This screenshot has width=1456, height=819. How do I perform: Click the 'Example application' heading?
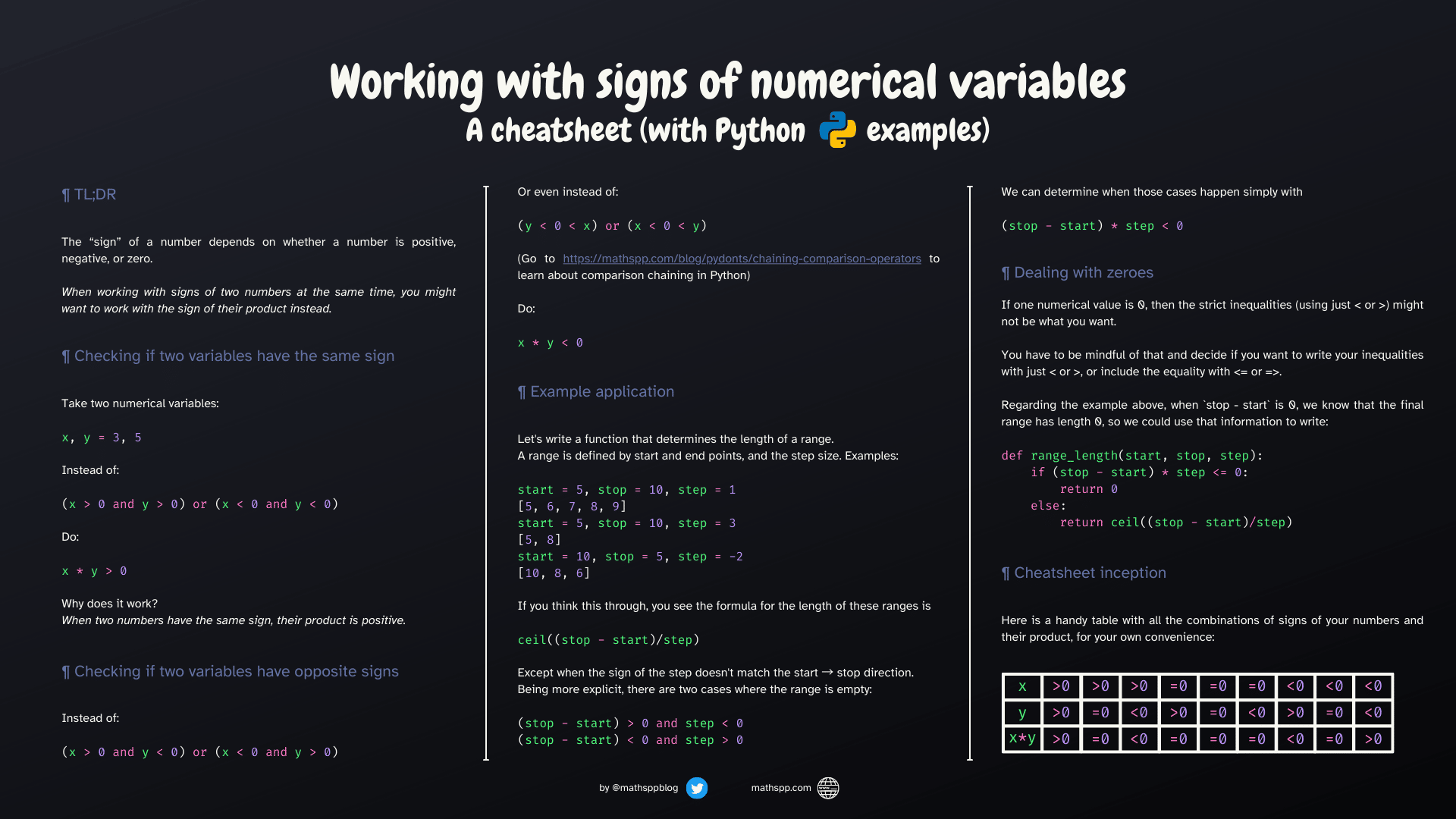(x=595, y=391)
